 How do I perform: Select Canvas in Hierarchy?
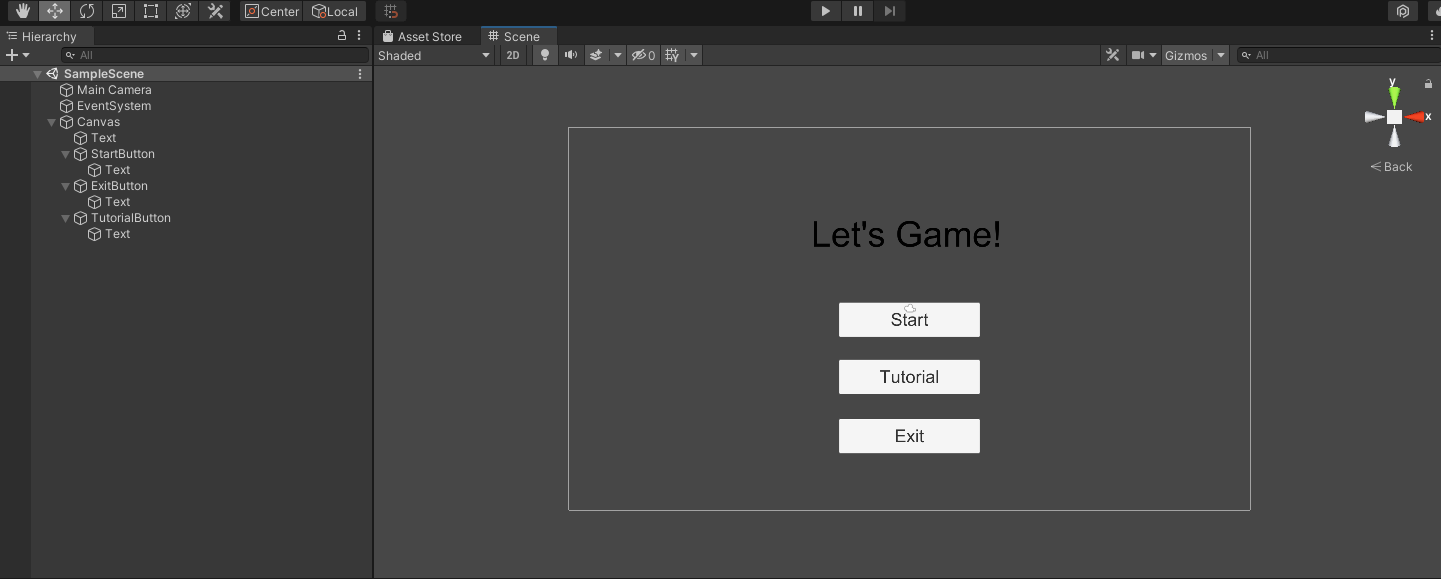(98, 122)
